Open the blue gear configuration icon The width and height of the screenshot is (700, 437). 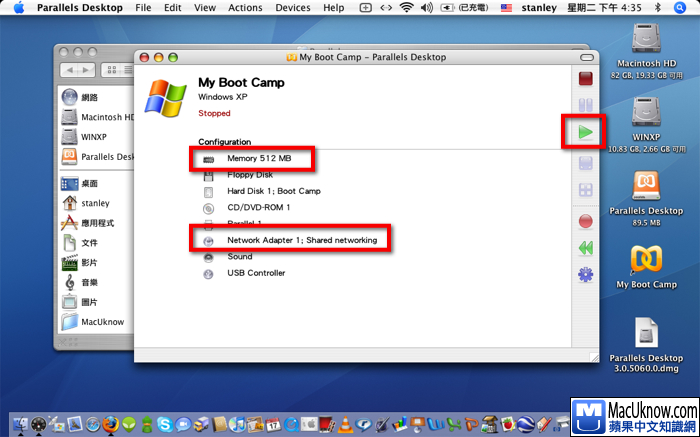585,275
